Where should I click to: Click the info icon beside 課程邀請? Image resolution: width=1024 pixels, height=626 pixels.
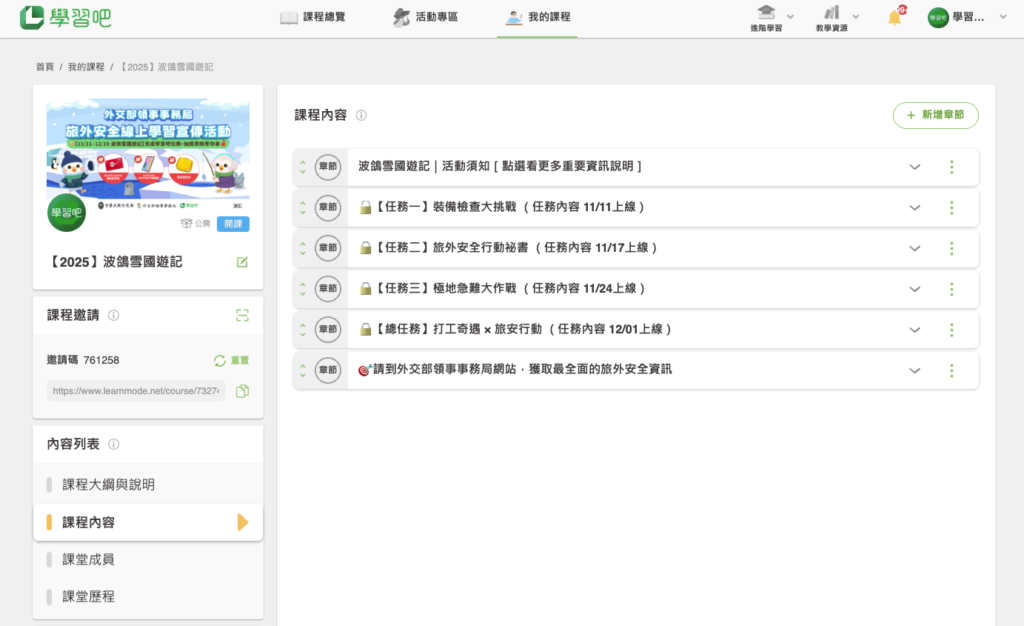tap(113, 315)
